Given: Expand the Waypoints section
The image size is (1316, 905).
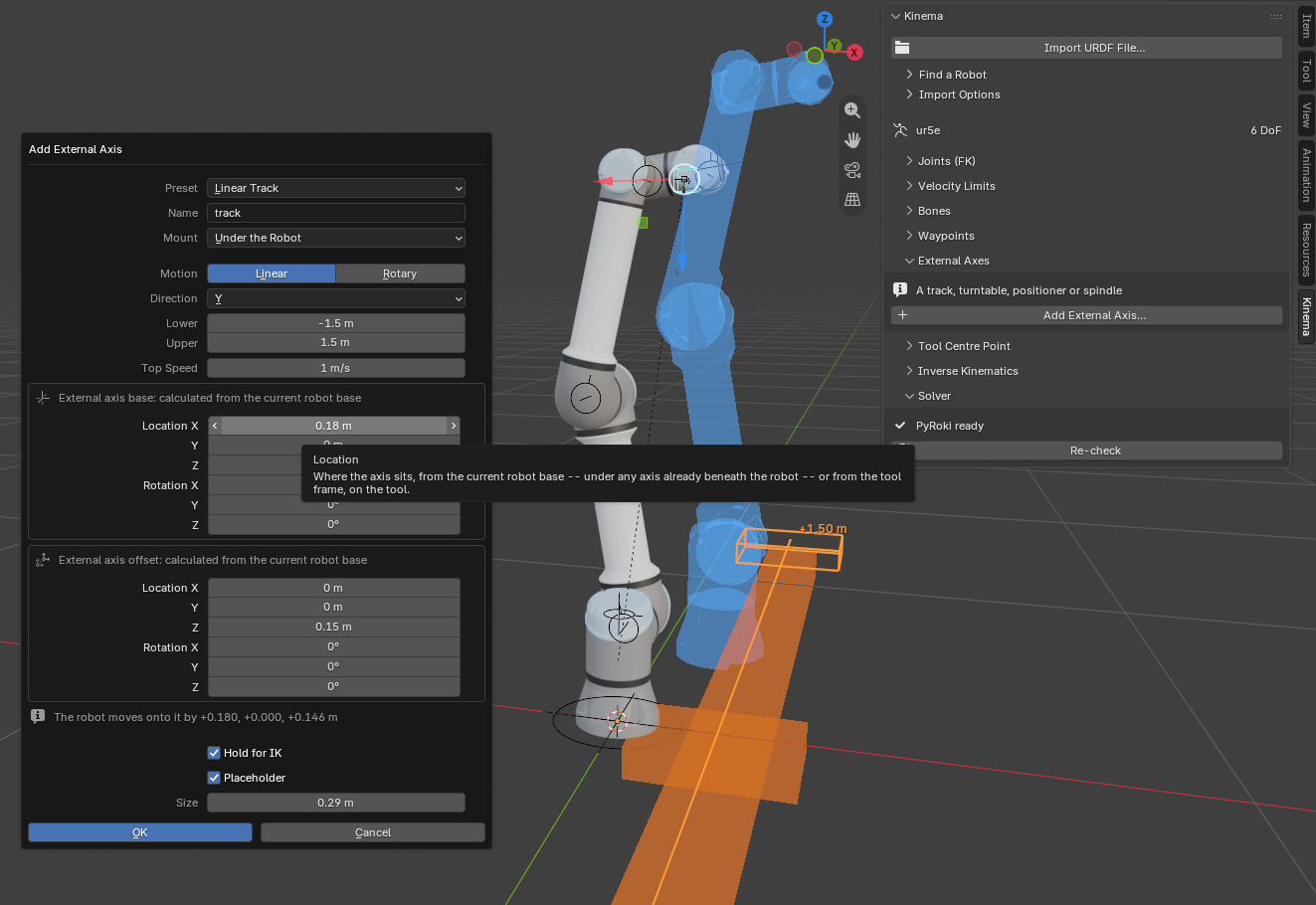Looking at the screenshot, I should [x=945, y=236].
